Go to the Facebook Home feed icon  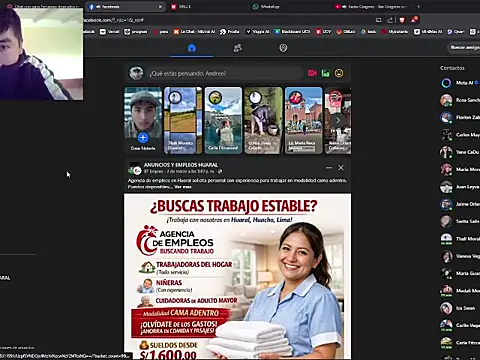click(x=192, y=48)
